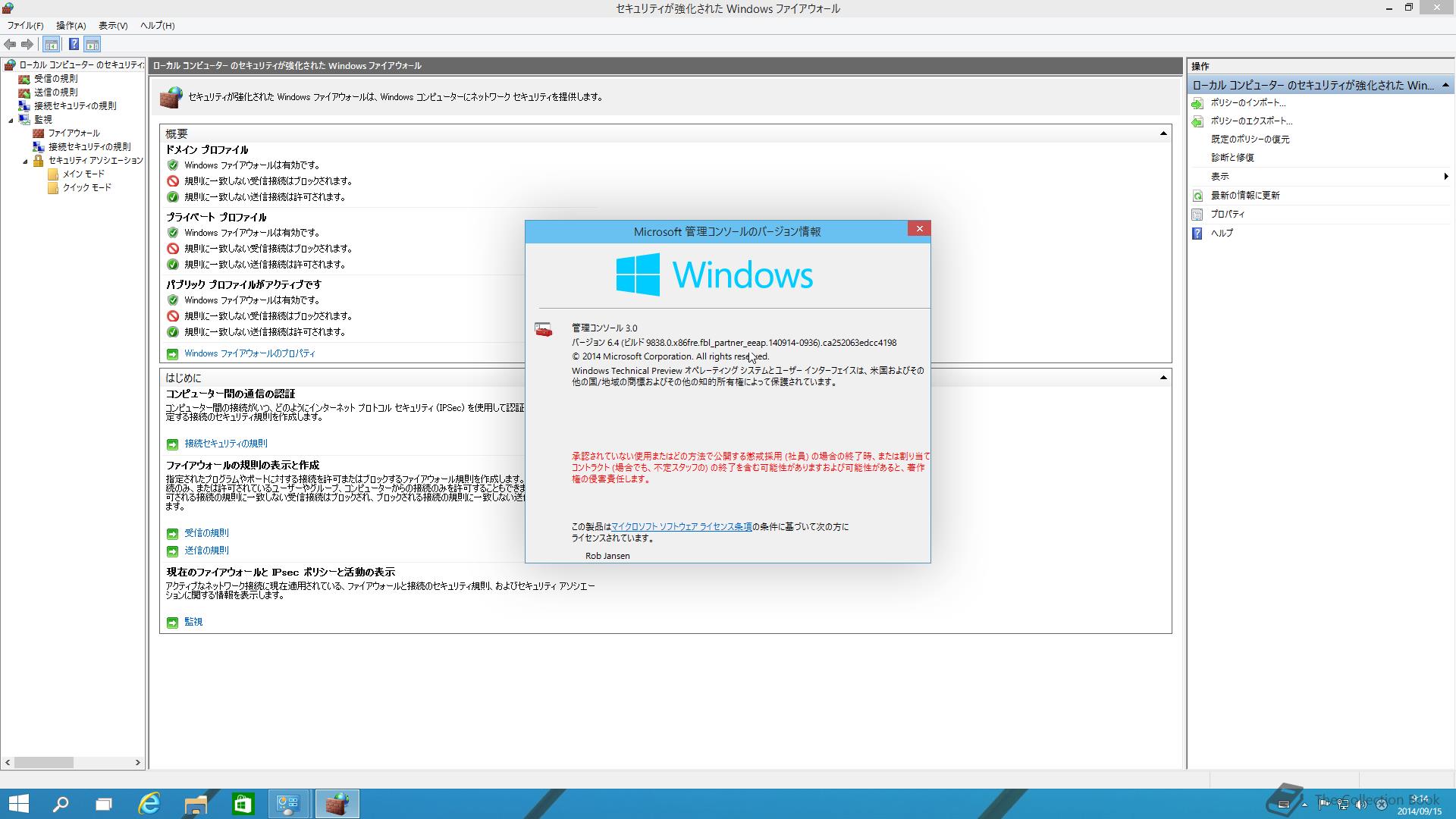The height and width of the screenshot is (819, 1456).
Task: Open the ファイル(F) menu
Action: [x=26, y=26]
